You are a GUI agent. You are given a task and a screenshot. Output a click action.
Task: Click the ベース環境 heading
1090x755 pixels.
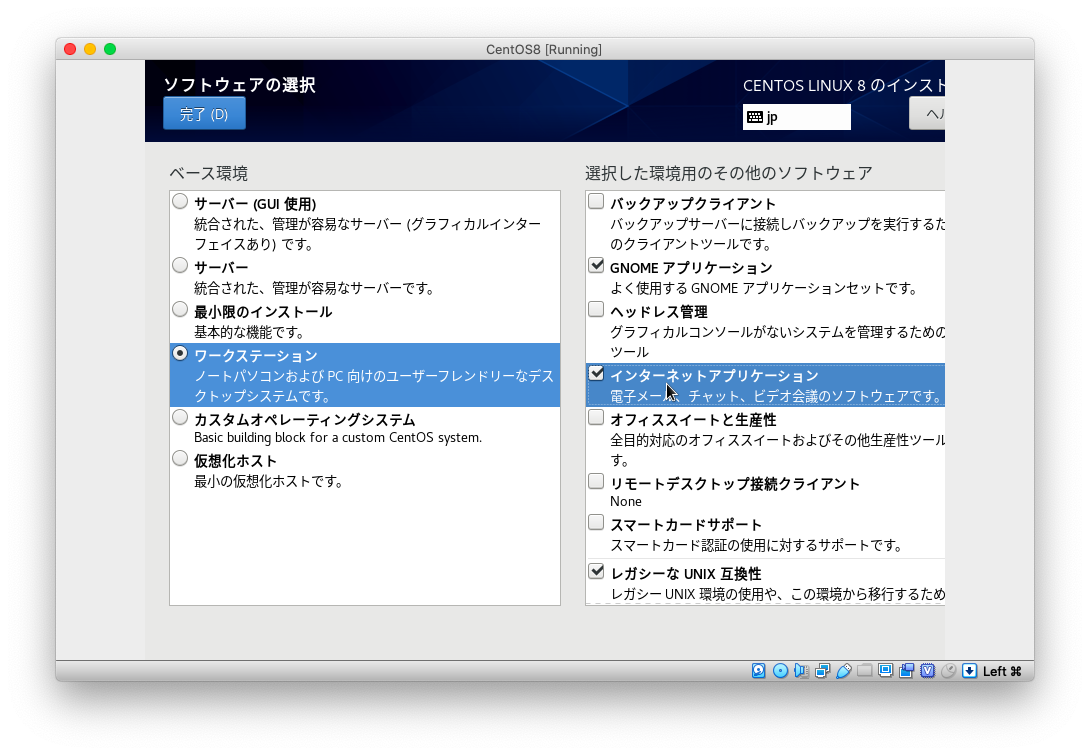coord(209,173)
